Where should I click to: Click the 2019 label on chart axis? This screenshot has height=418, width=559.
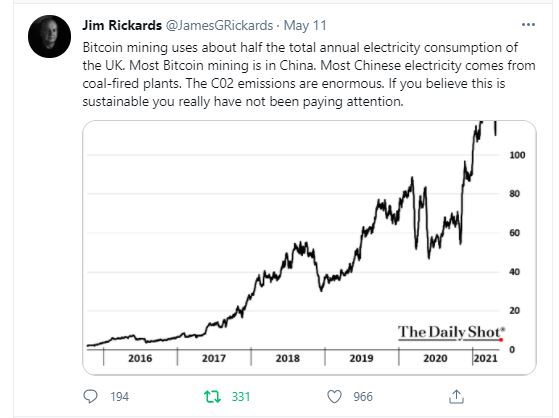click(361, 358)
